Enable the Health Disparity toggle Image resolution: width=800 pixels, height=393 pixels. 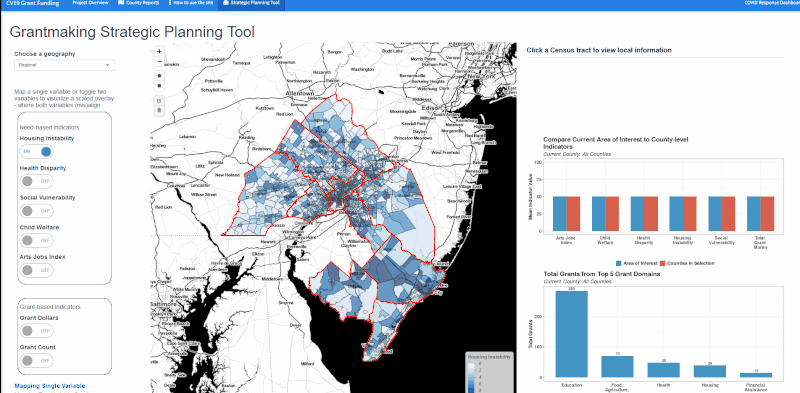tap(36, 181)
